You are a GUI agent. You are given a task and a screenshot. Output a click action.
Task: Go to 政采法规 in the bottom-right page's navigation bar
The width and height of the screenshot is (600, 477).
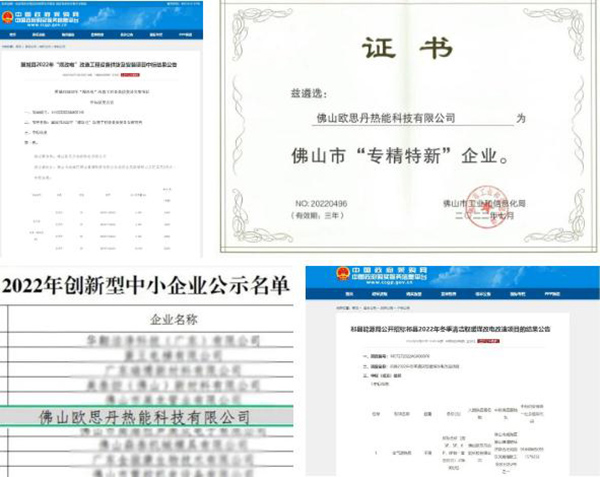(379, 294)
